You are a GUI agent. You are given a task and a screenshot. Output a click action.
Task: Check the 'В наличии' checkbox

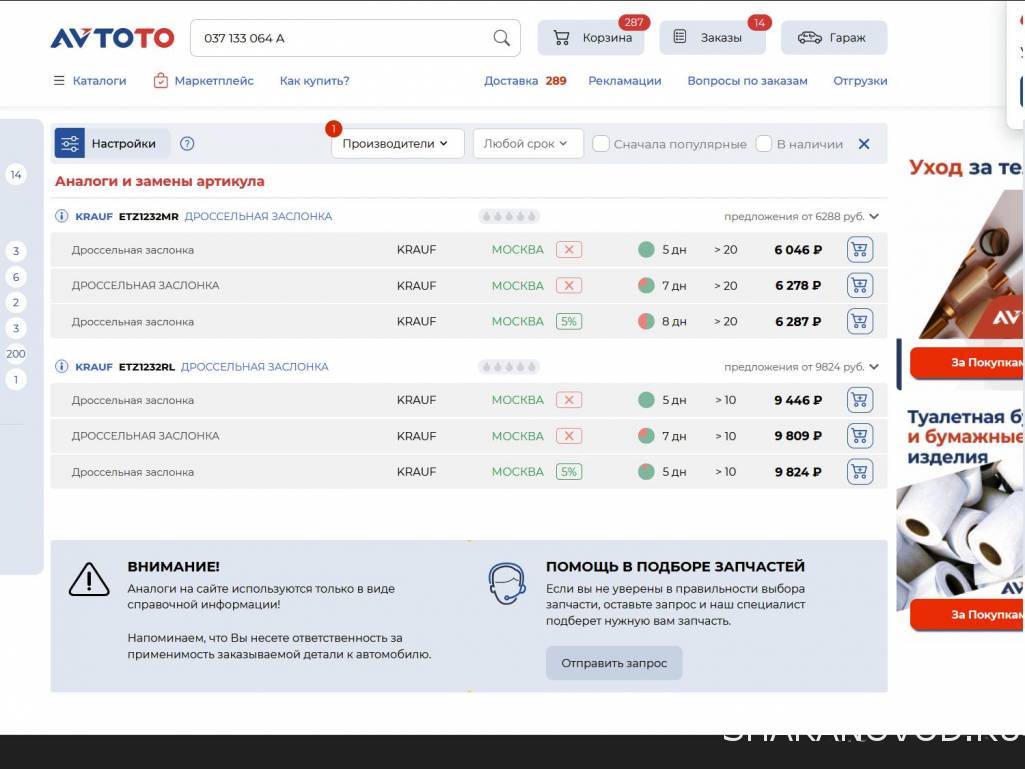tap(764, 144)
